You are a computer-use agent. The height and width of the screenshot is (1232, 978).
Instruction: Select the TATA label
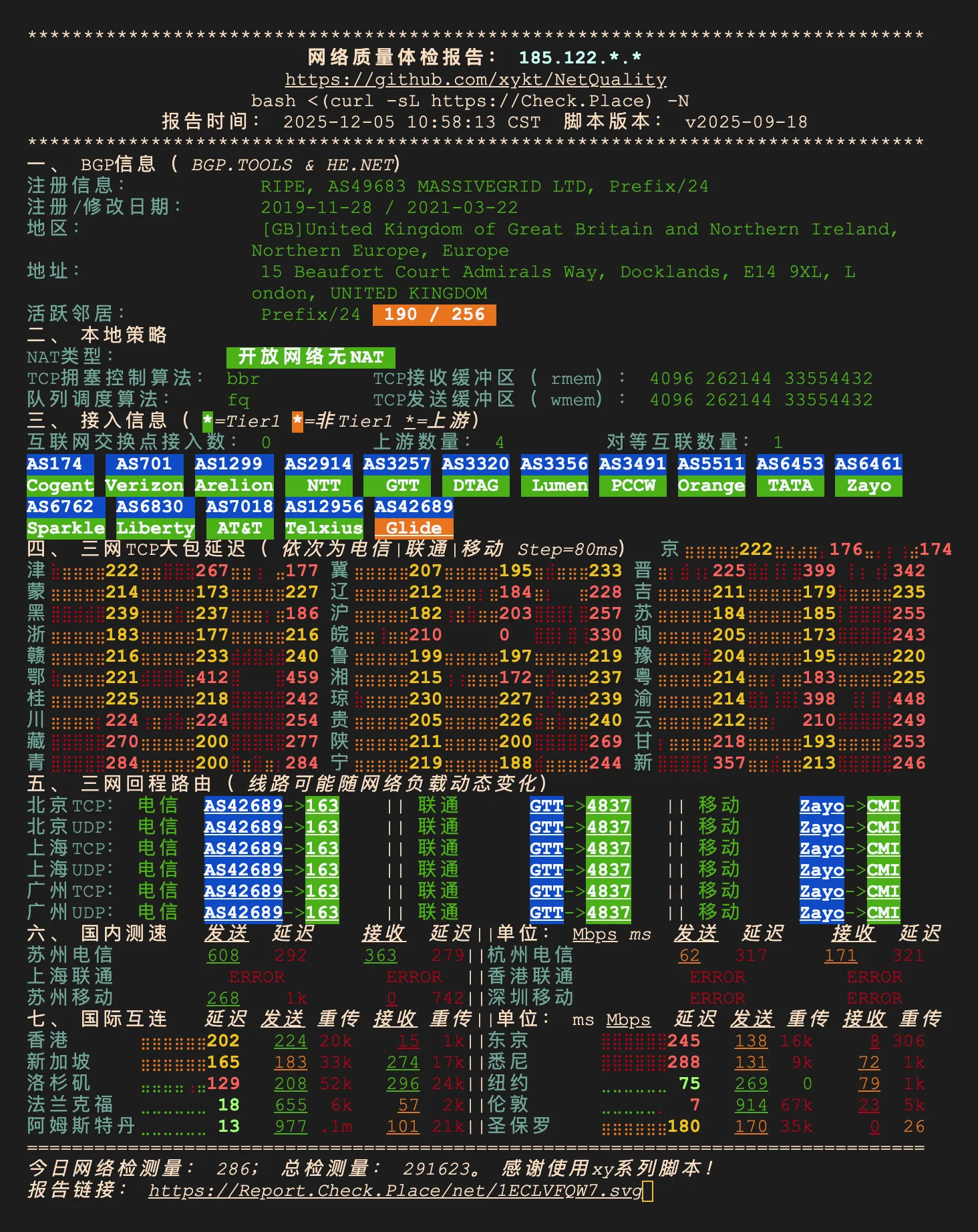point(790,485)
